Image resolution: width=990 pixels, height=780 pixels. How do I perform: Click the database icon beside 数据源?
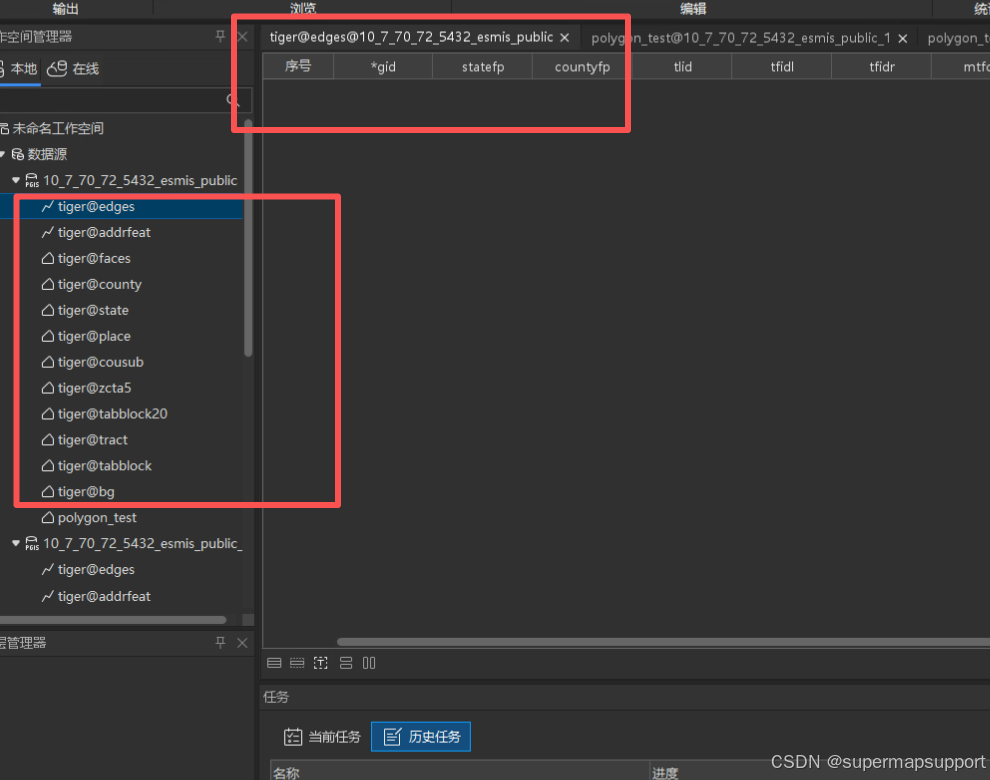[18, 154]
